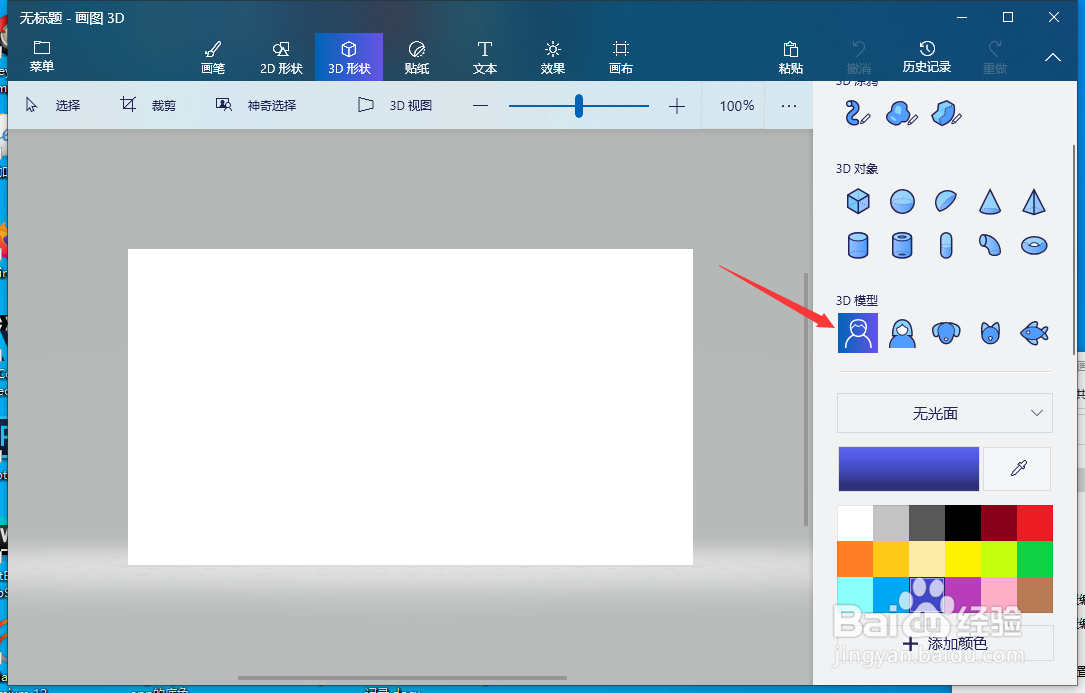Pick the black color swatch
1085x693 pixels.
coord(963,523)
